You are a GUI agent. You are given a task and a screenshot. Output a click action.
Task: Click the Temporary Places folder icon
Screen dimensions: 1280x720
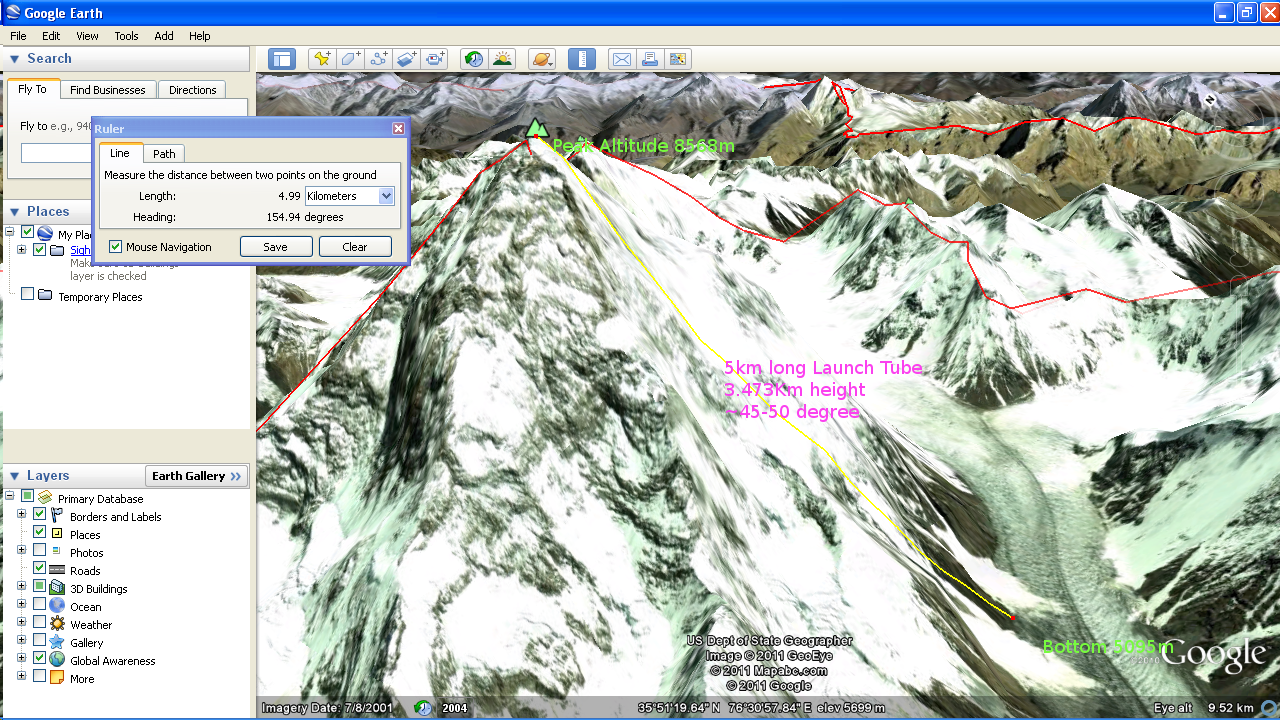point(45,295)
